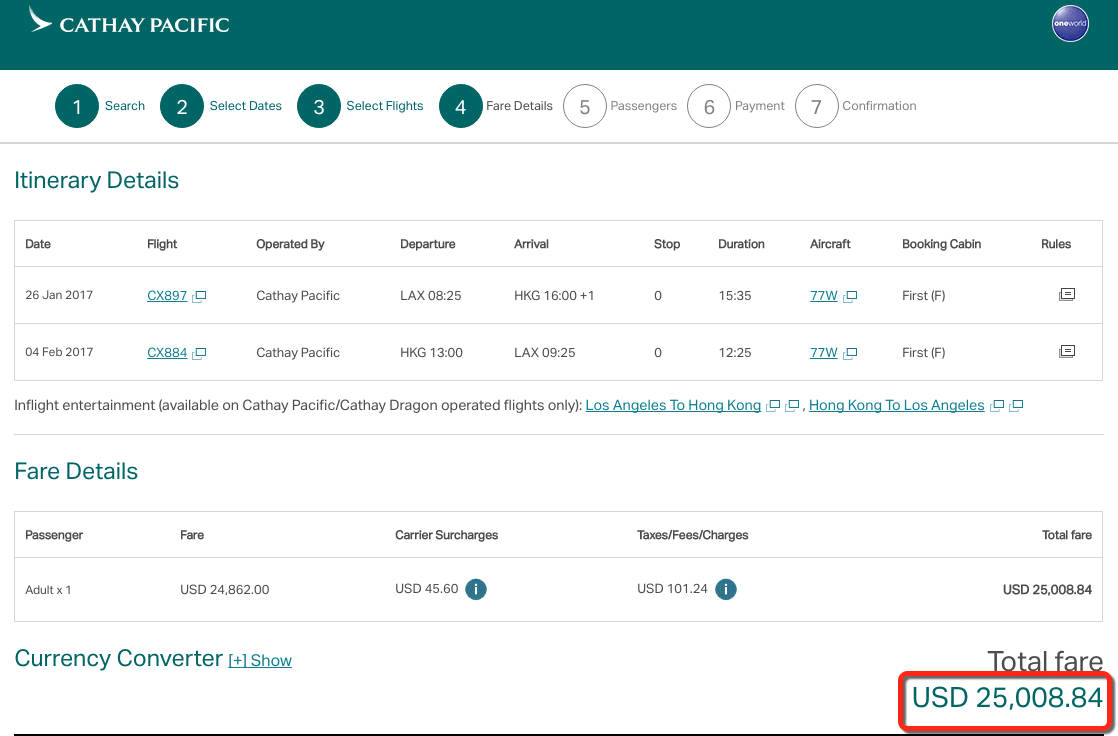Click the popup icon beside CX884
Image resolution: width=1118 pixels, height=736 pixels.
[199, 353]
